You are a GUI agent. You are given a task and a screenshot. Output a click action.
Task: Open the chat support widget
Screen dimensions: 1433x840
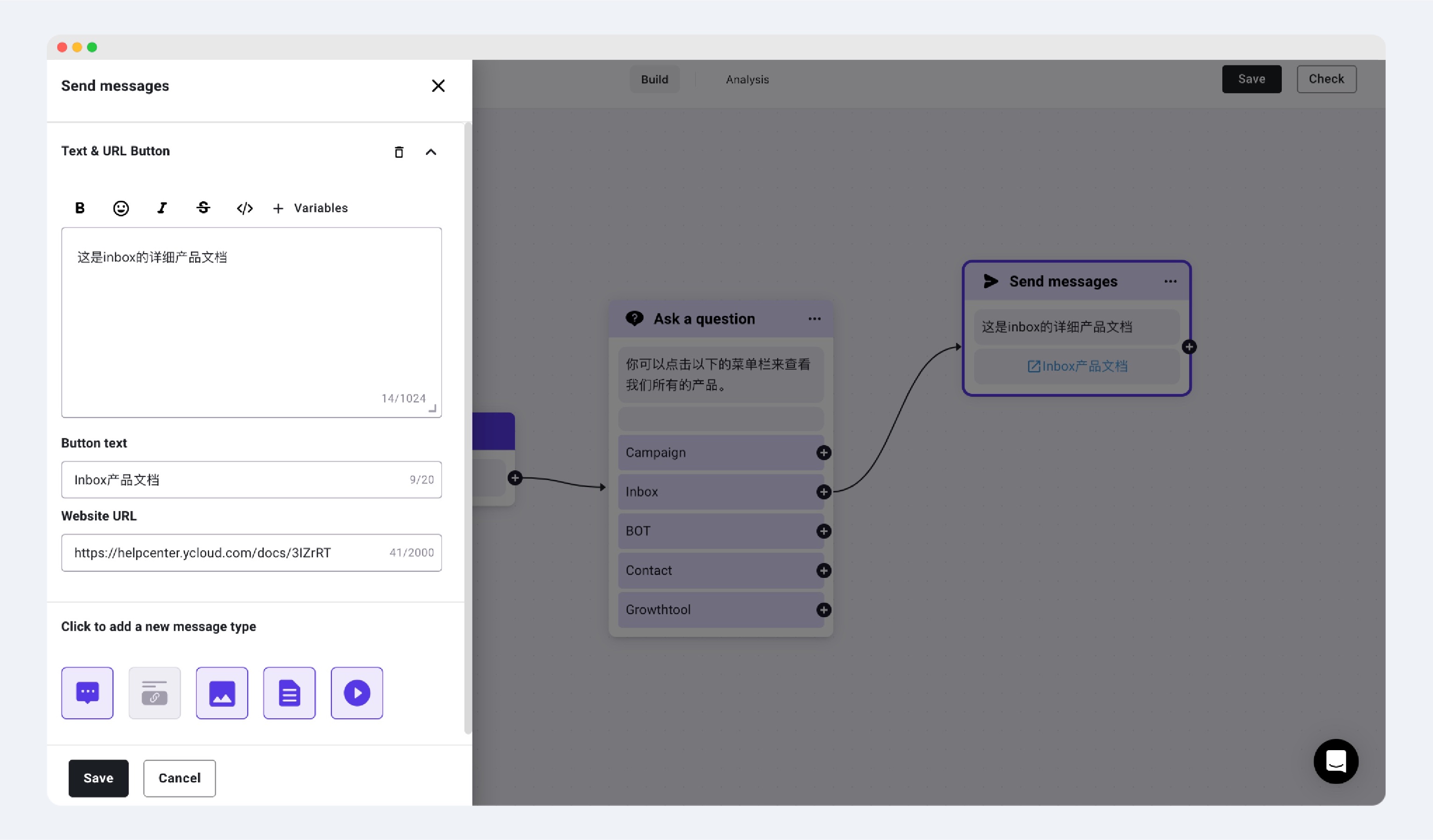coord(1335,761)
